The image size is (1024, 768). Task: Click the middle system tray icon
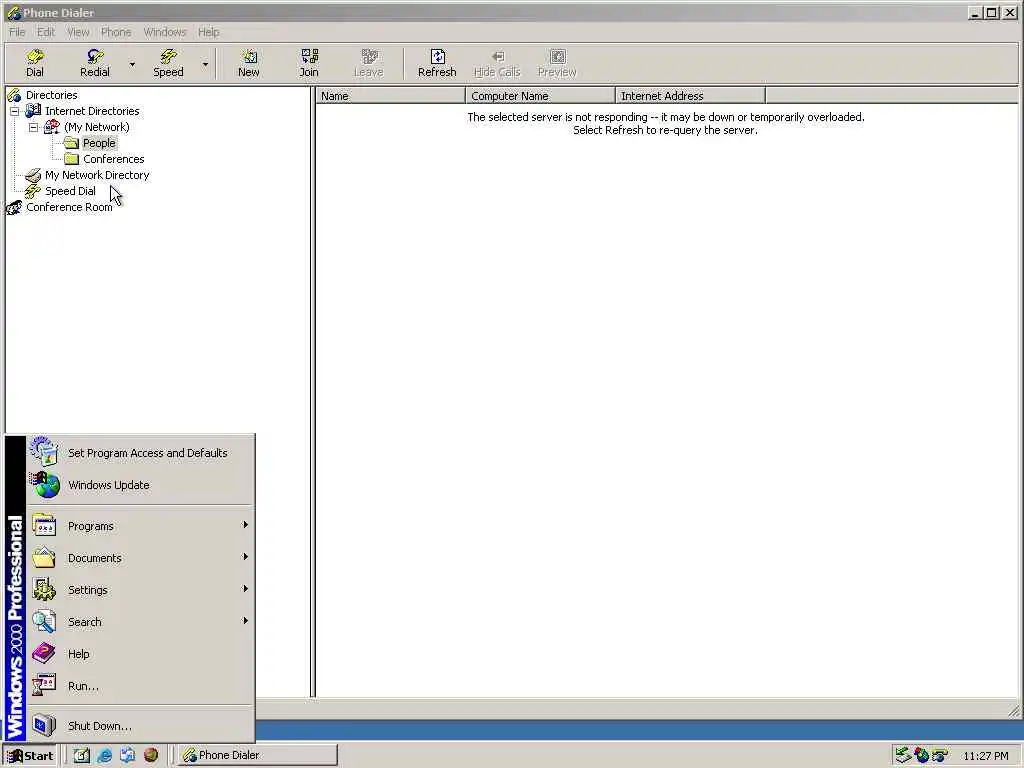(921, 756)
